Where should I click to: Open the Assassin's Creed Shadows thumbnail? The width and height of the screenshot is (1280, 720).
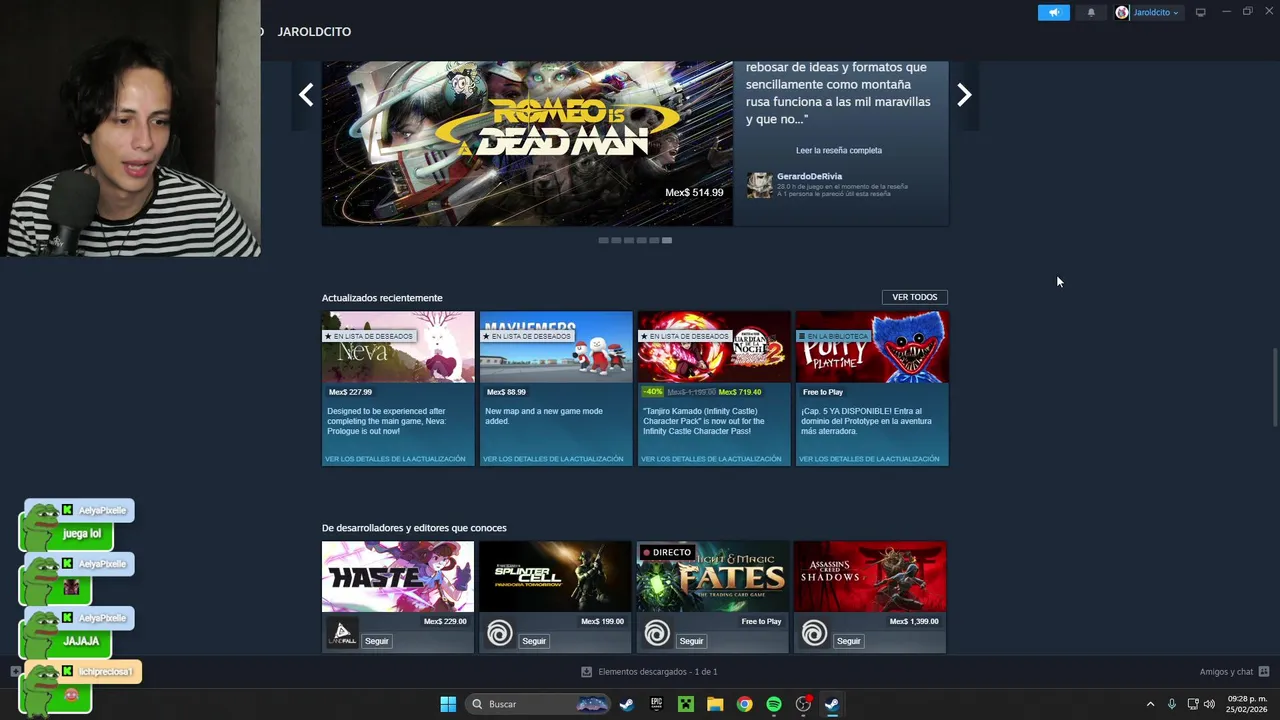pyautogui.click(x=870, y=577)
